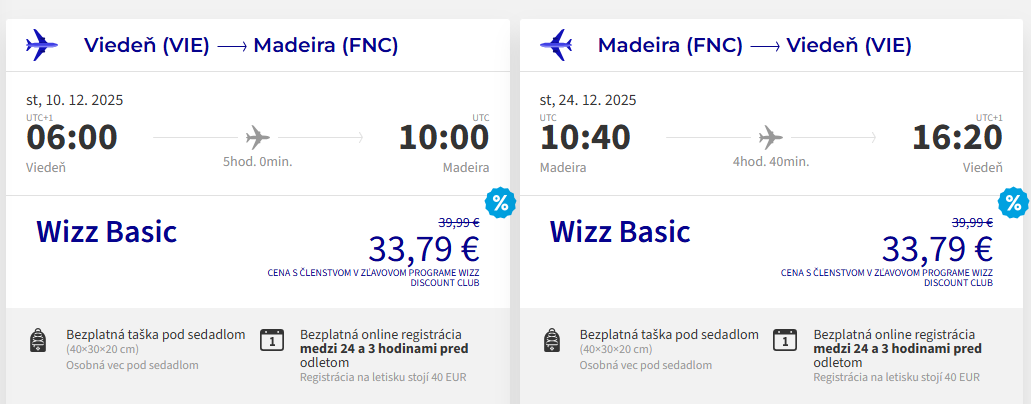Click the gray plane icon on the outbound flight
Screen dimensions: 1031x404
[257, 135]
